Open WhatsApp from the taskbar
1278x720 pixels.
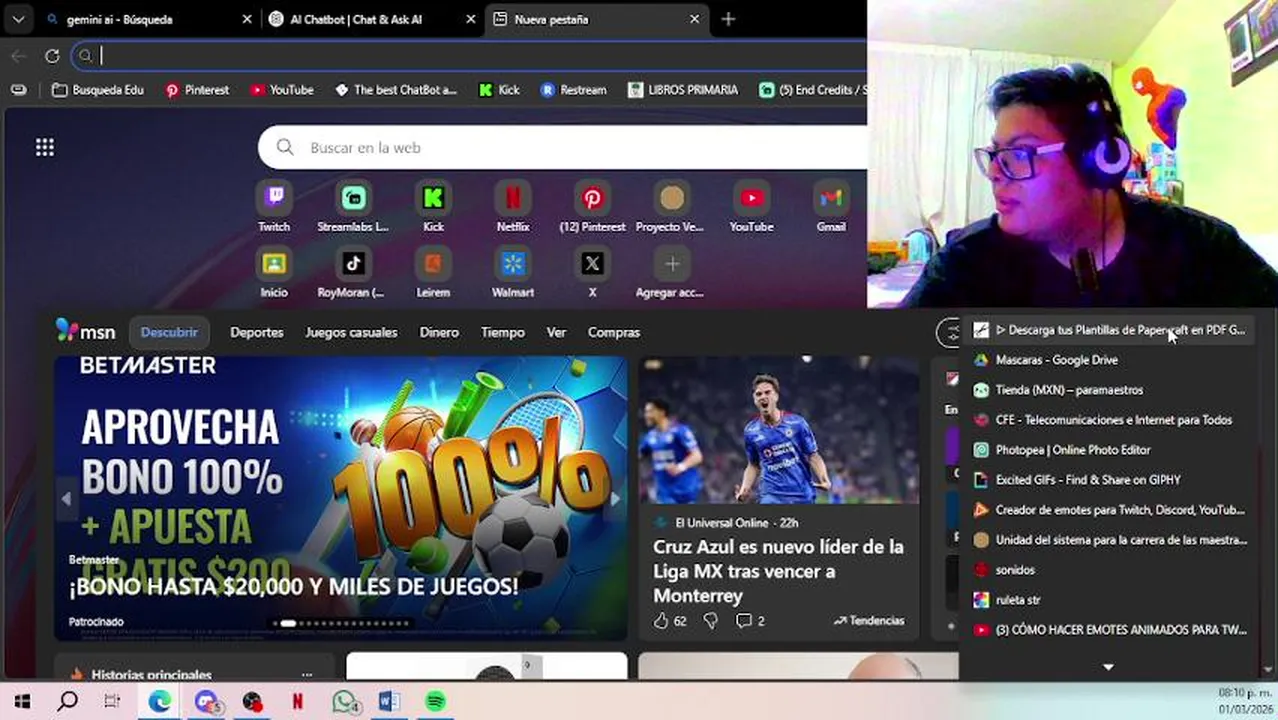pos(345,702)
